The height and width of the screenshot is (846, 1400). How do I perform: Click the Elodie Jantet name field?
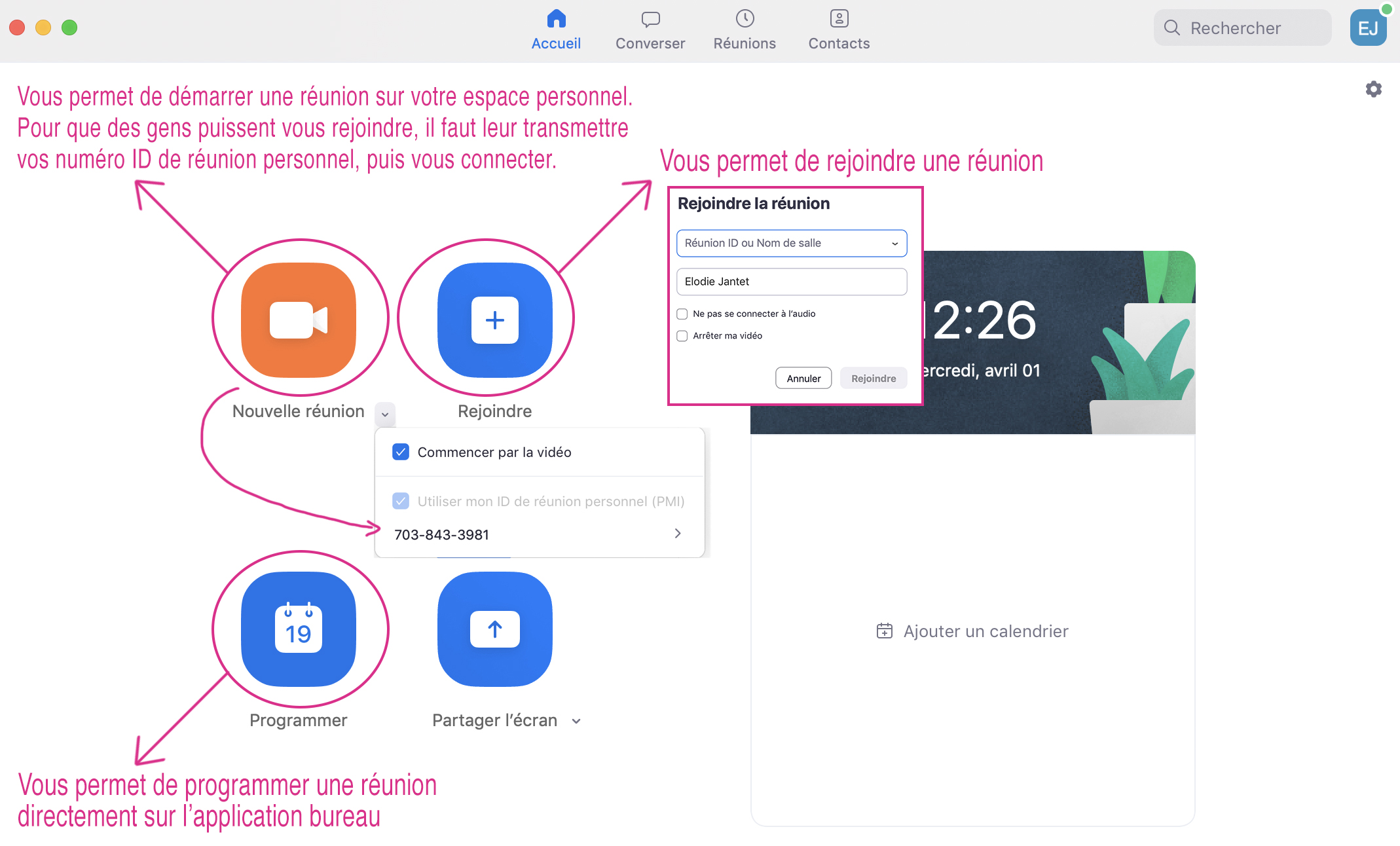(x=791, y=282)
